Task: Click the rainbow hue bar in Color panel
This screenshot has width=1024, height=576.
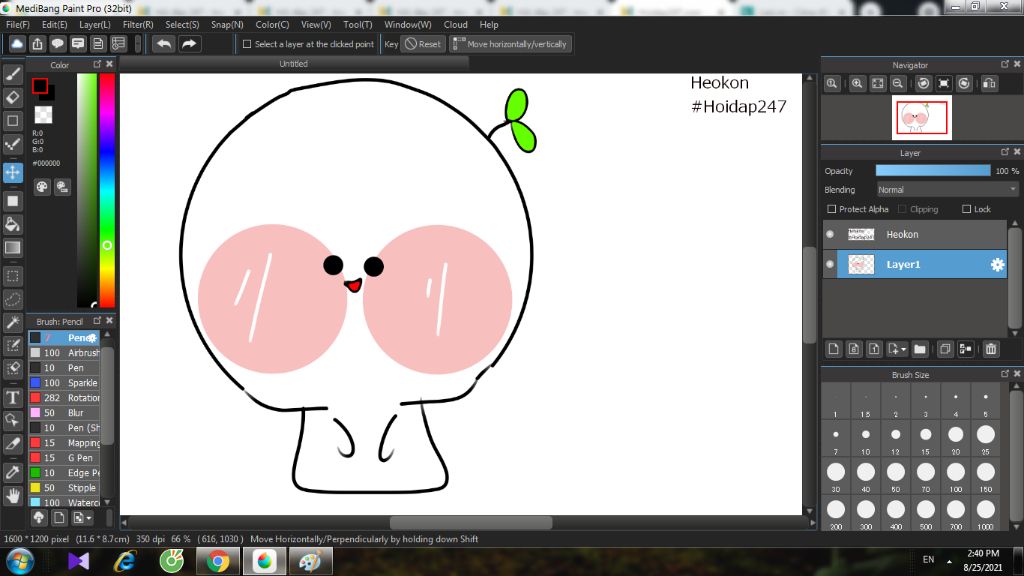Action: tap(107, 190)
